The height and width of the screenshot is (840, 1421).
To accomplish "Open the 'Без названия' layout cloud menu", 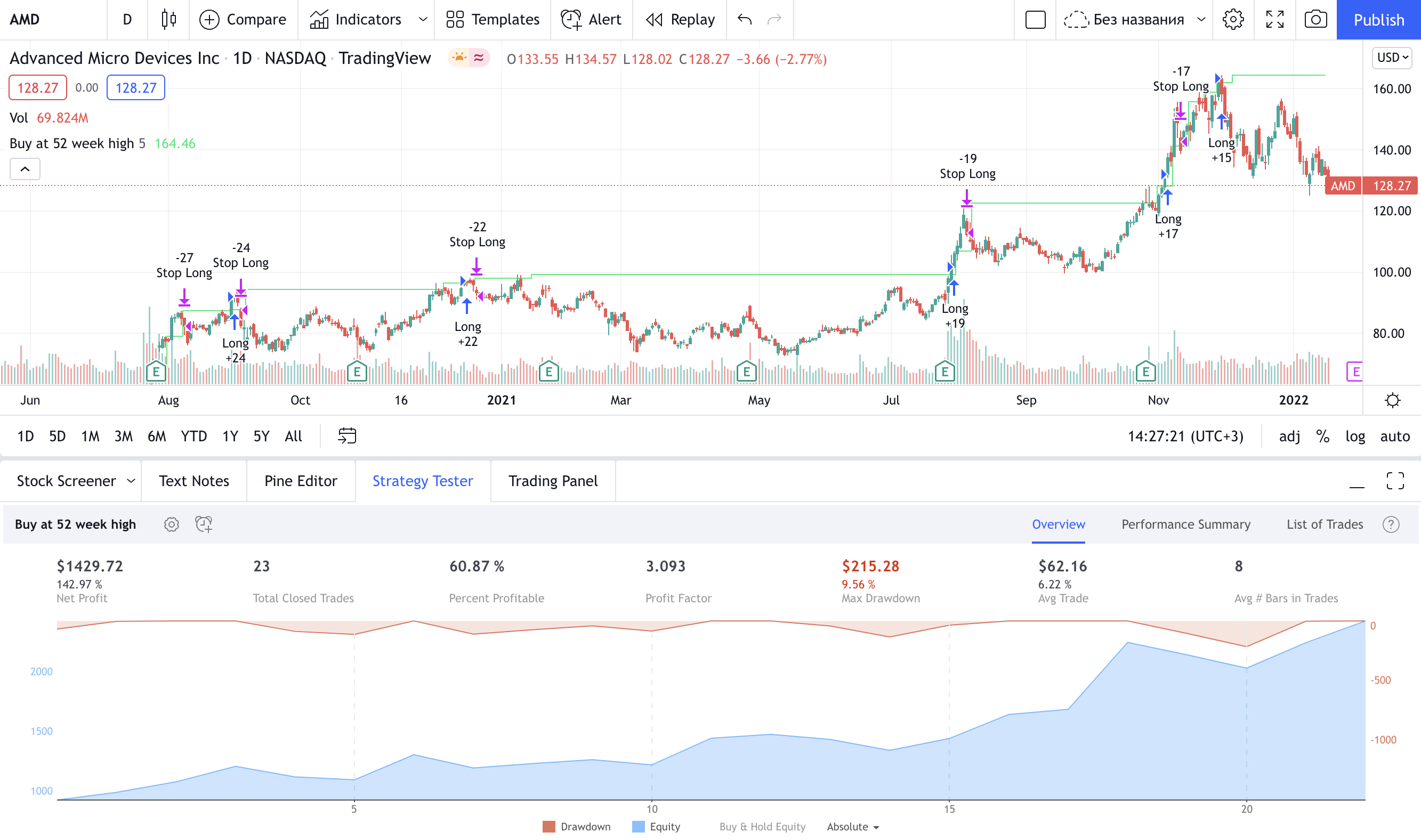I will pyautogui.click(x=1135, y=20).
